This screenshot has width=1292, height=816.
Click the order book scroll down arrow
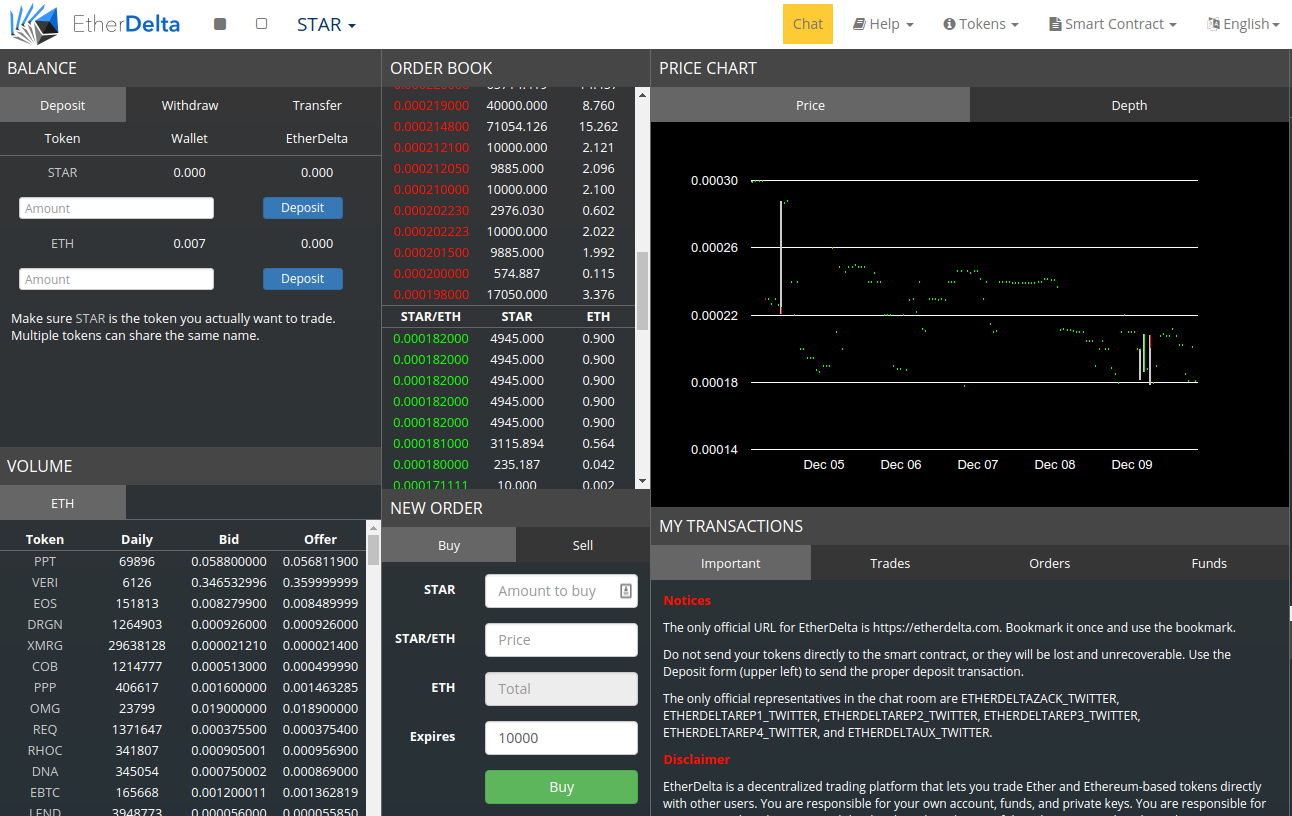click(643, 482)
